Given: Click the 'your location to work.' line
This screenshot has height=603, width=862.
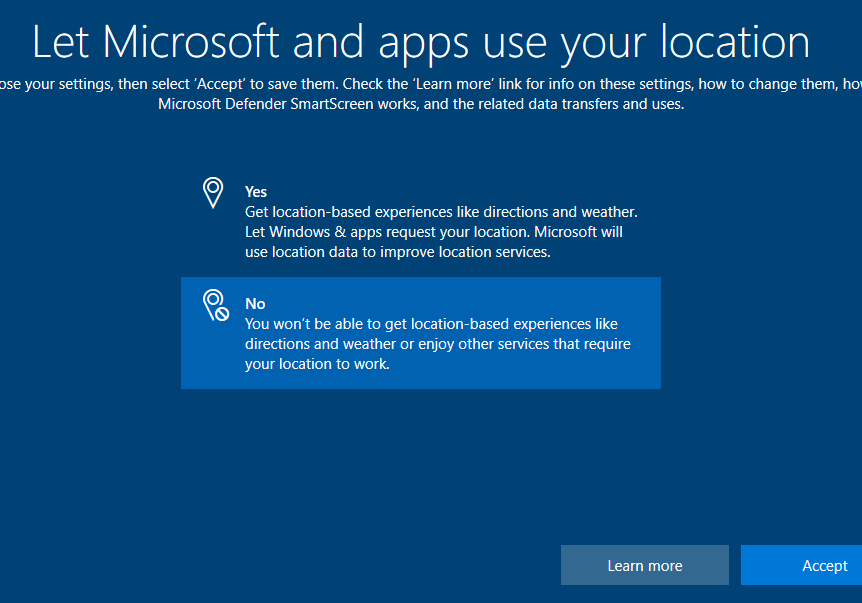Looking at the screenshot, I should click(x=317, y=364).
